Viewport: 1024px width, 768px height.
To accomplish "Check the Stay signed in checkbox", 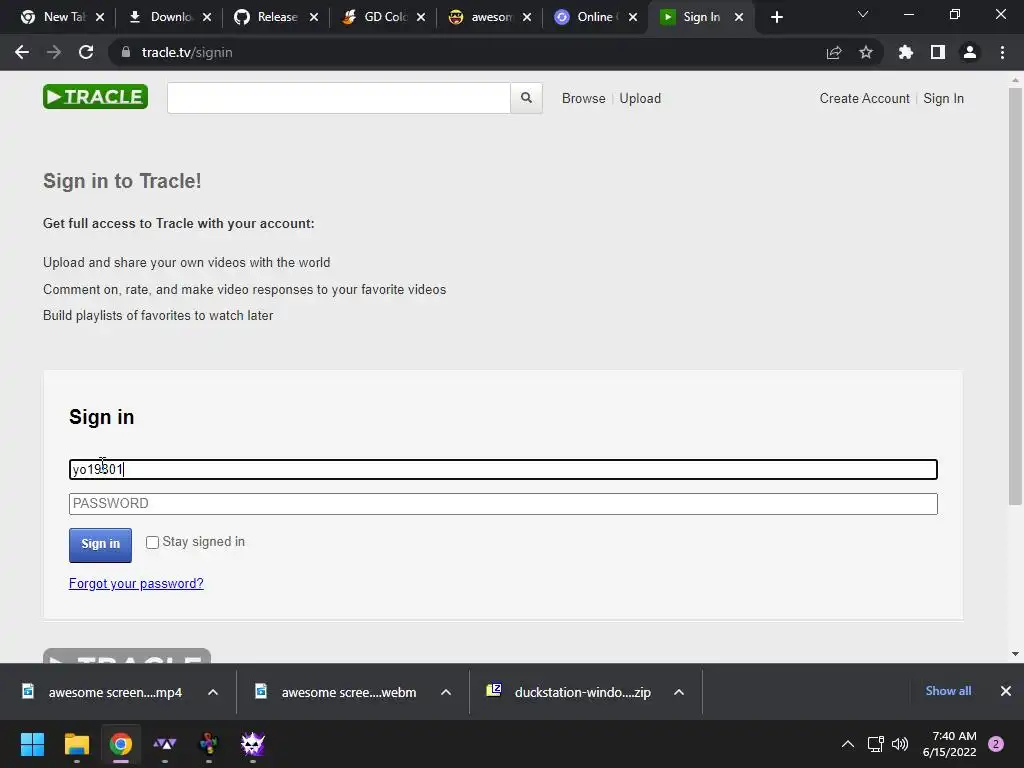I will tap(152, 543).
